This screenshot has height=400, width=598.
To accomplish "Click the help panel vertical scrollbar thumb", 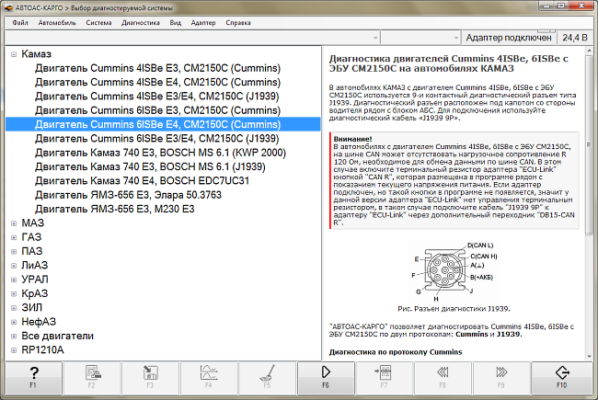I will click(x=589, y=145).
